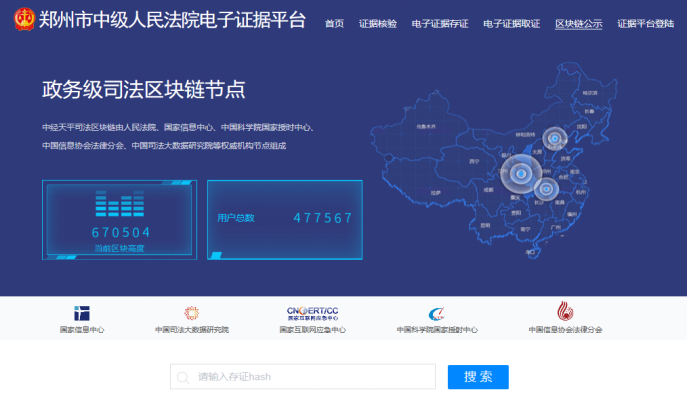Click the 用户总数 label
This screenshot has height=404, width=688.
click(x=236, y=218)
